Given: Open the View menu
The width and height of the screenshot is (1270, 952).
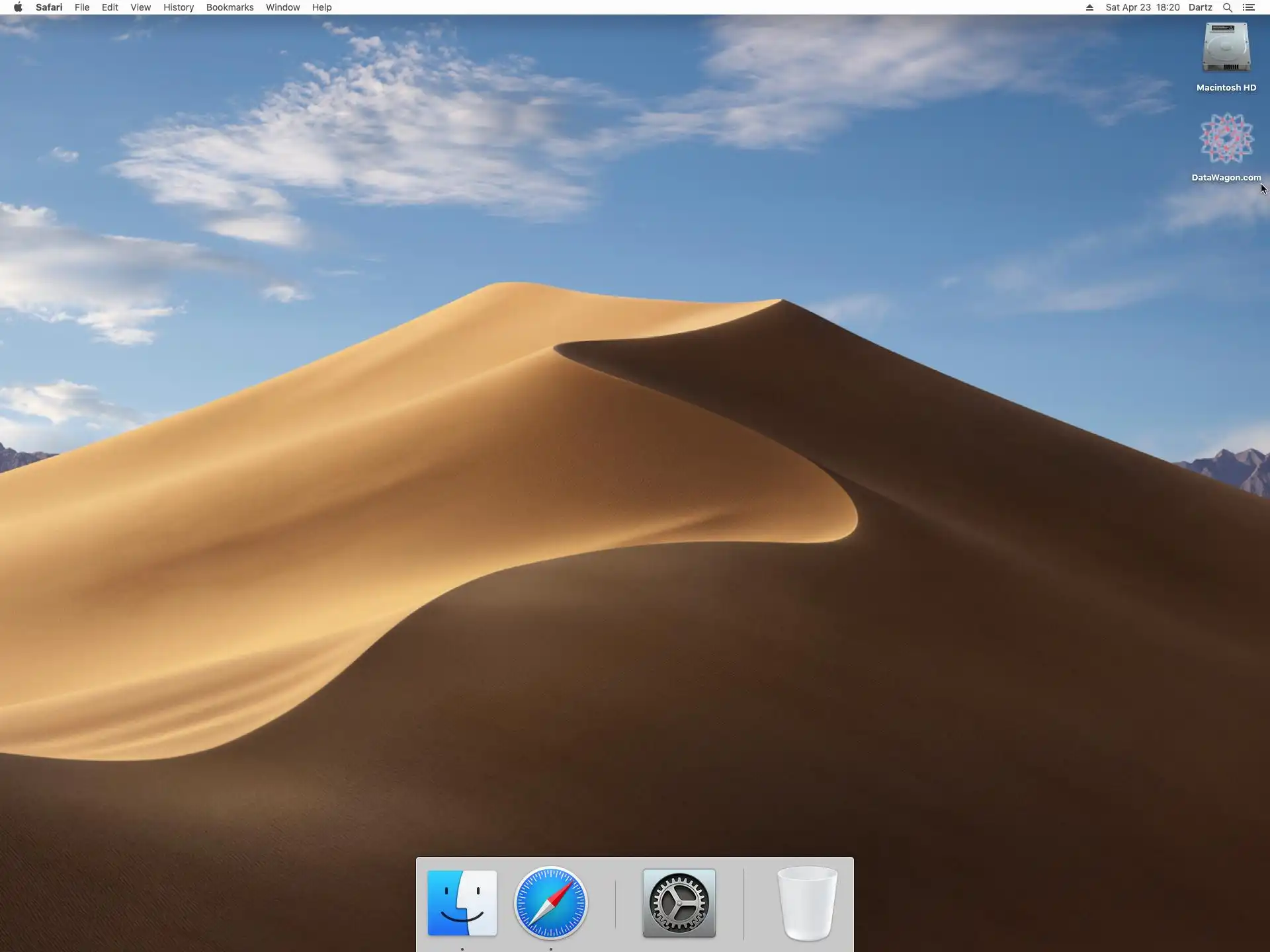Looking at the screenshot, I should coord(140,7).
